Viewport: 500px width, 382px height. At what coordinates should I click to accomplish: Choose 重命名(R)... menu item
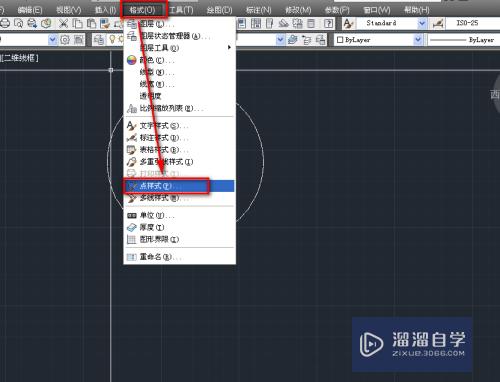point(180,257)
